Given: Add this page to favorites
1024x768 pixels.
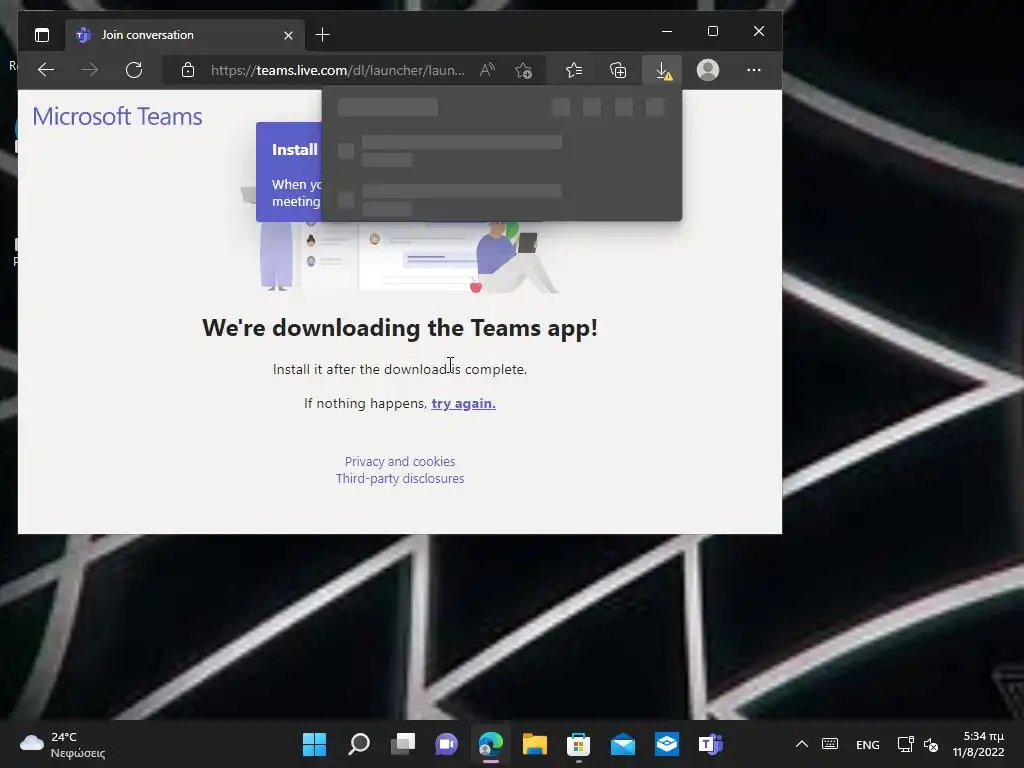Looking at the screenshot, I should tap(523, 70).
